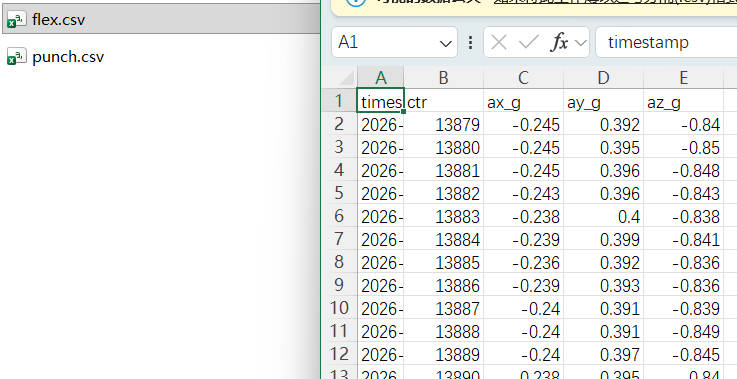Click the flex.csv Excel file icon
The height and width of the screenshot is (379, 737).
tap(17, 20)
